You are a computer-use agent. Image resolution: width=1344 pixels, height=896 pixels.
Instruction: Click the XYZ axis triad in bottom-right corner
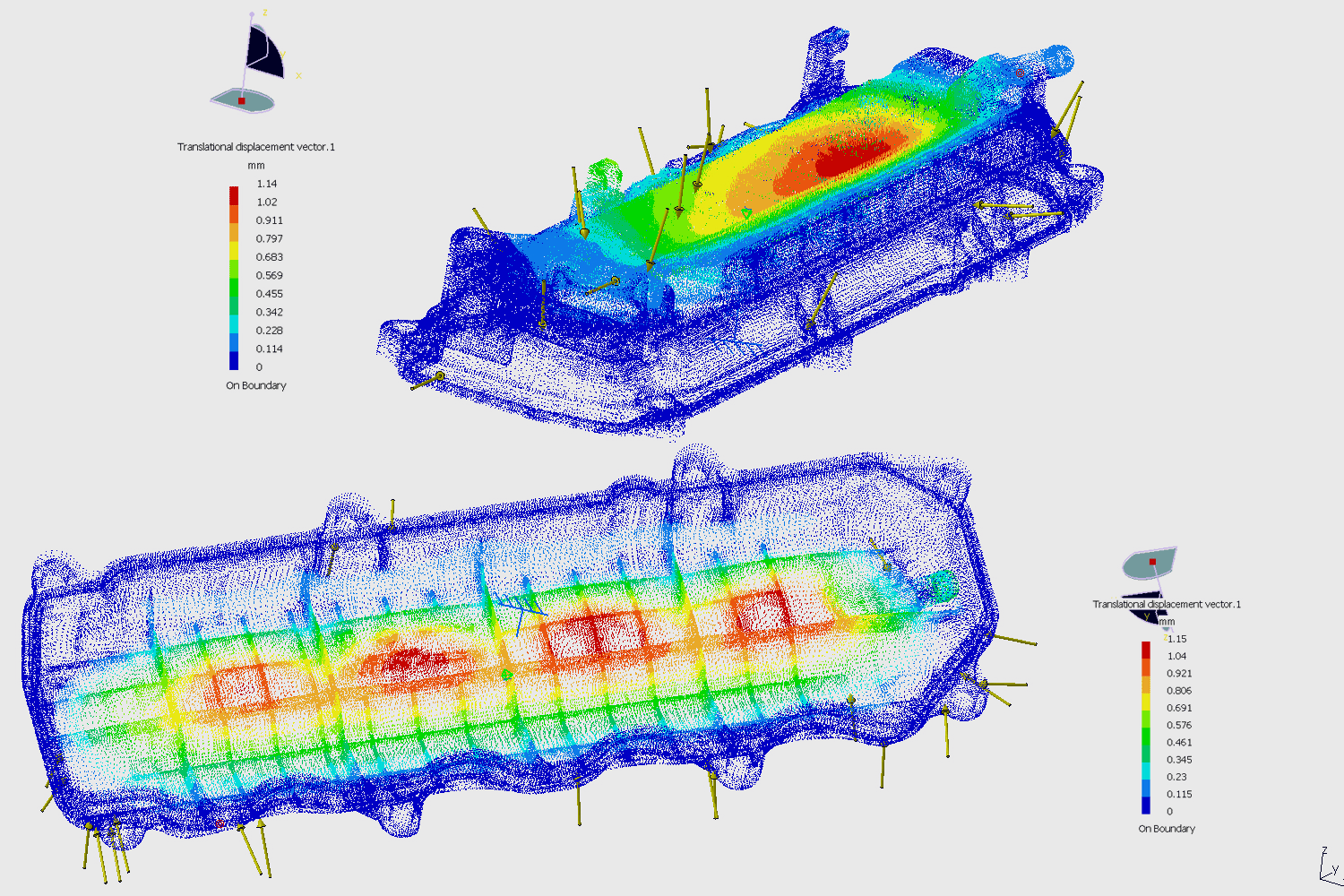1327,866
